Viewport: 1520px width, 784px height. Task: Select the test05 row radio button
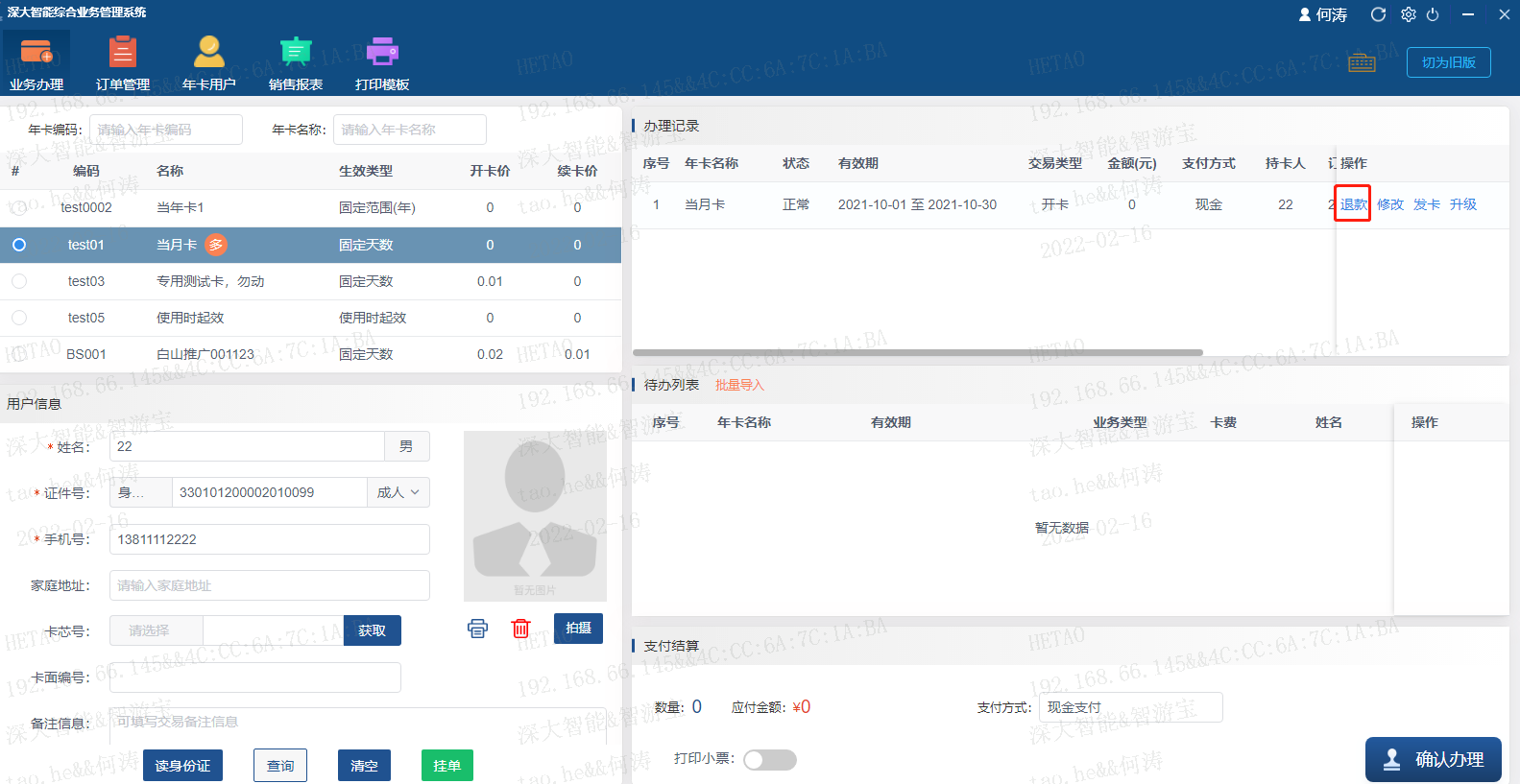point(19,318)
